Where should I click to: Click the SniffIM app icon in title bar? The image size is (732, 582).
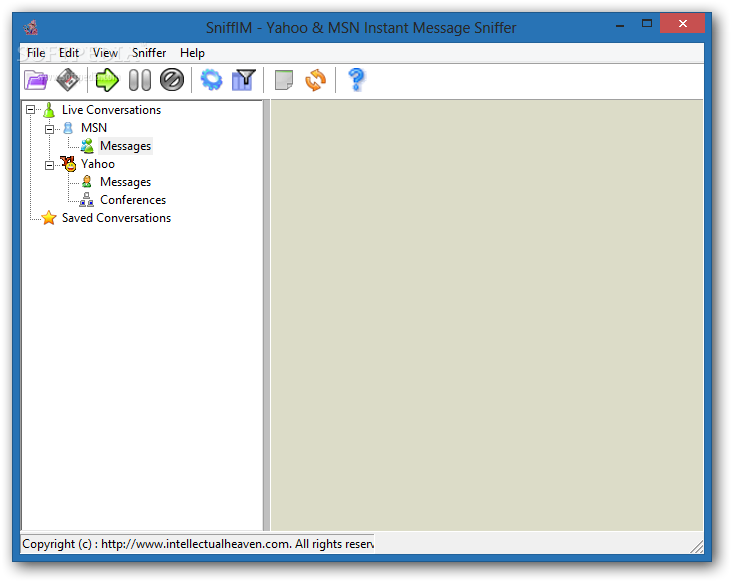31,28
